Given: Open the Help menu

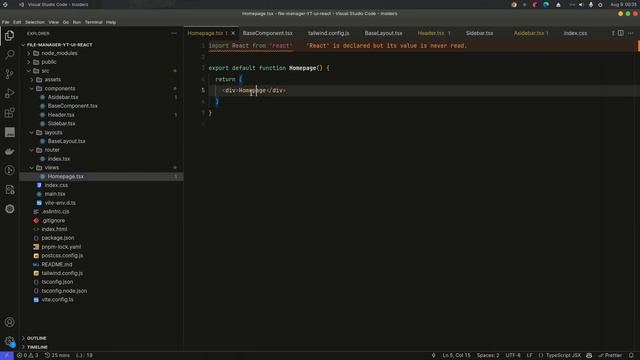Looking at the screenshot, I should coord(111,22).
